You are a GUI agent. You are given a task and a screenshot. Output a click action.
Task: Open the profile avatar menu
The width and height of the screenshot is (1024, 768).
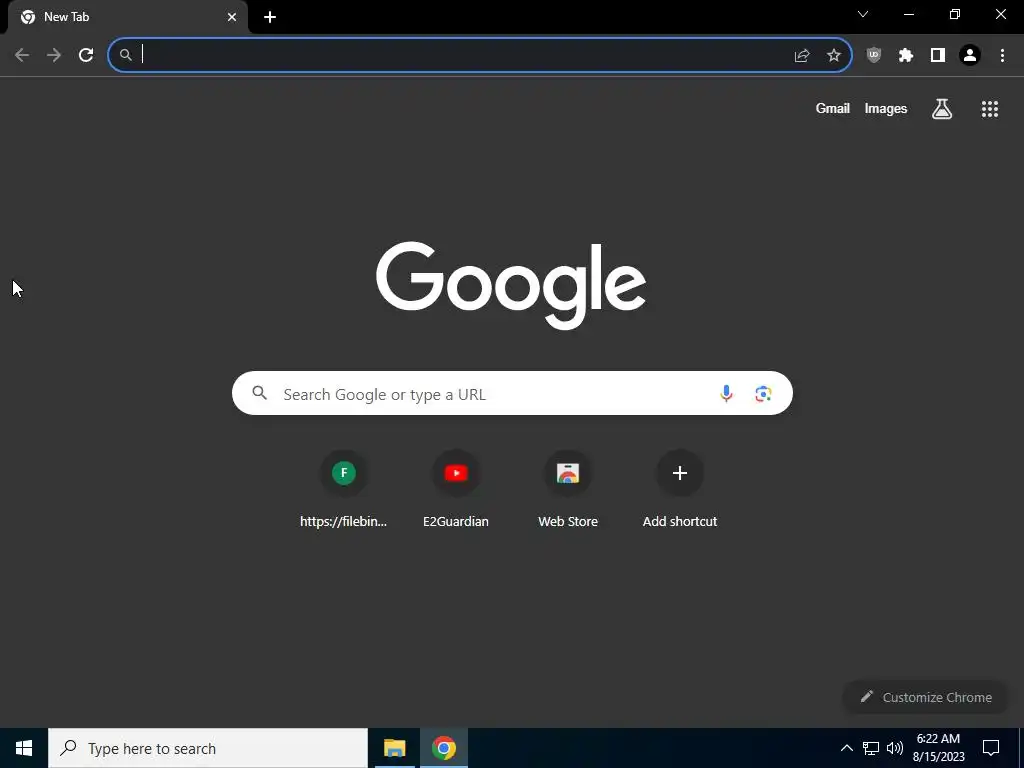[x=970, y=56]
